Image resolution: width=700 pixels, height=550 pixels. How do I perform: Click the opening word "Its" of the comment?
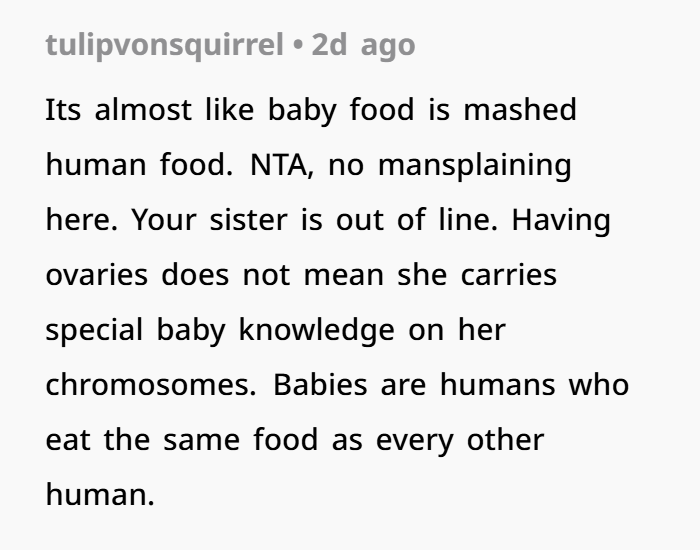[64, 110]
